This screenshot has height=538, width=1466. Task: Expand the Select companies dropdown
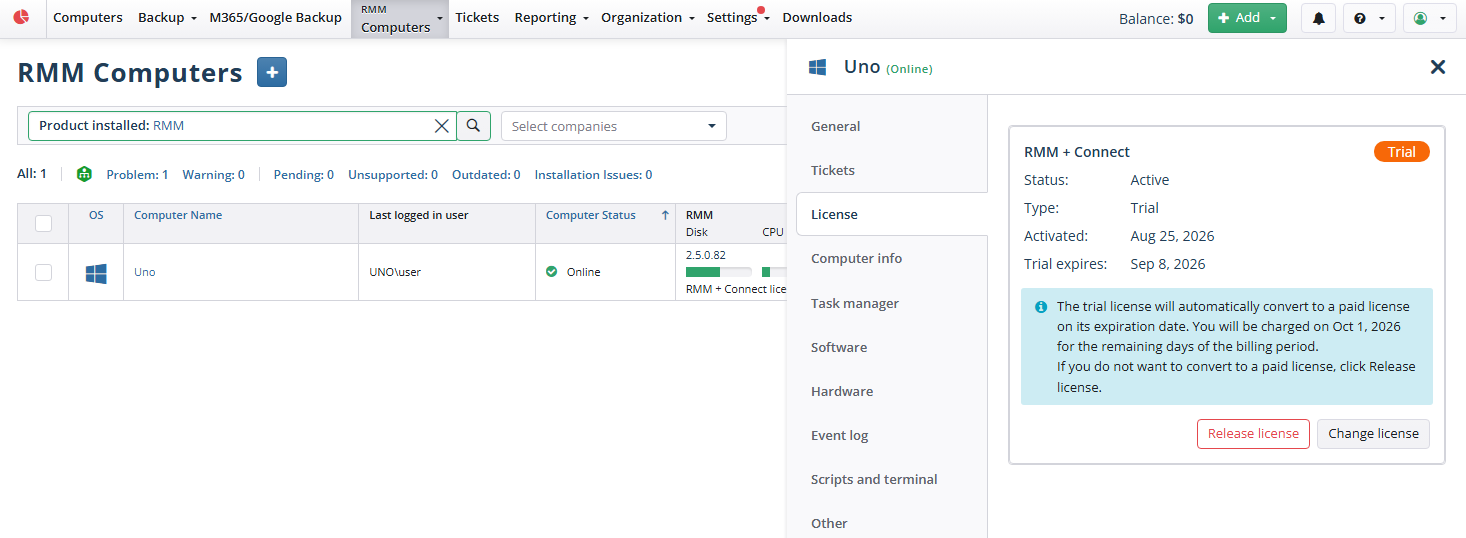tap(614, 126)
